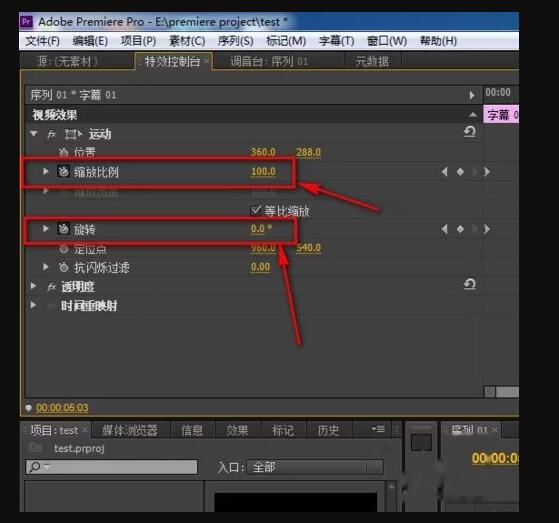This screenshot has height=523, width=559.
Task: Add or remove 缩放比例 keyframe
Action: pos(460,172)
